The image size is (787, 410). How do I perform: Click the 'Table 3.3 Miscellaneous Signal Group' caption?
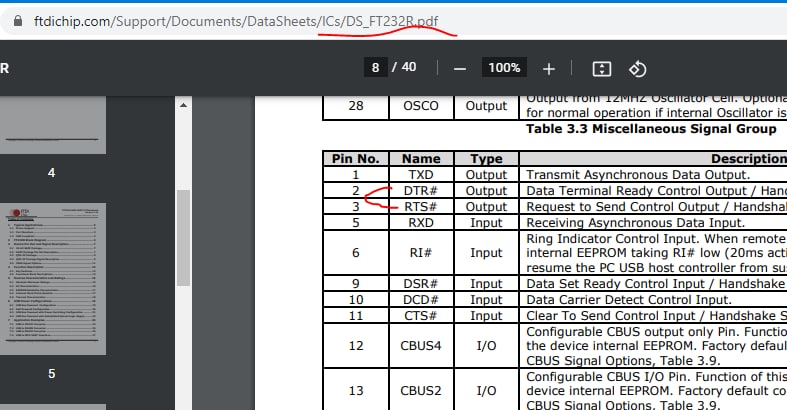[651, 129]
